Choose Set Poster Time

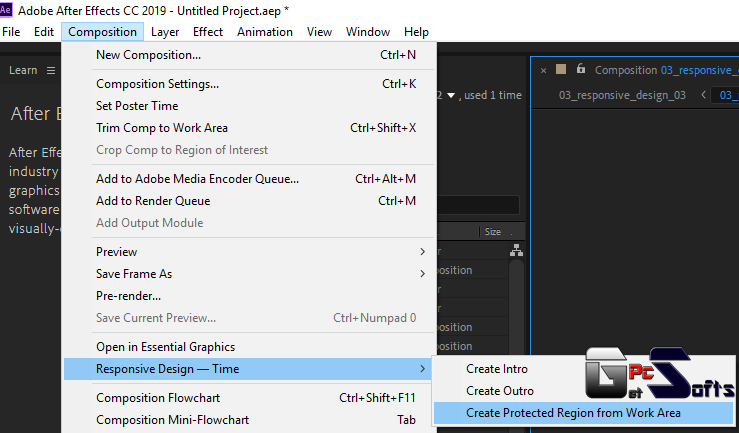coord(249,106)
